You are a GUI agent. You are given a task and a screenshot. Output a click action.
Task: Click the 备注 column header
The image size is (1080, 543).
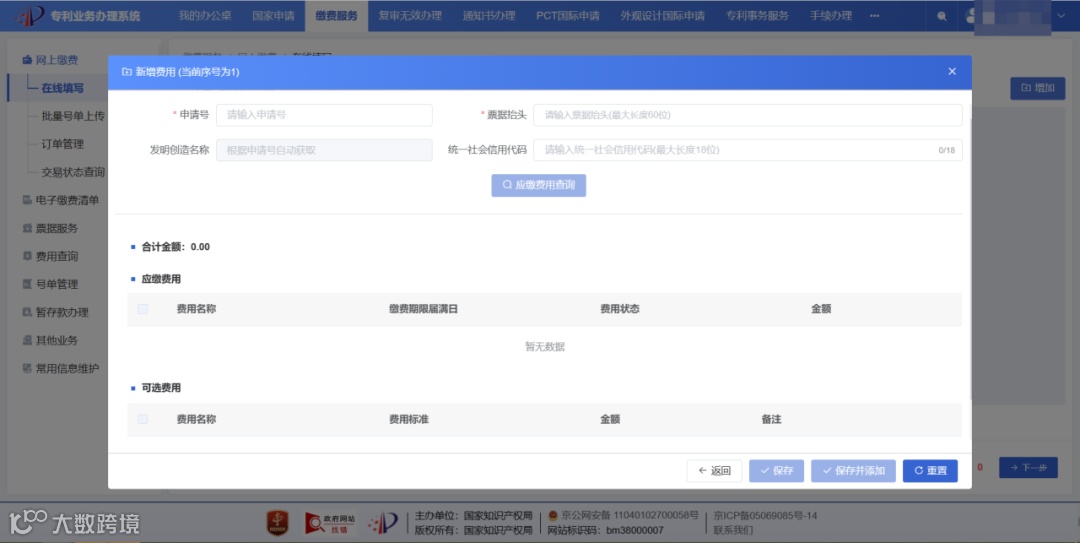(771, 419)
